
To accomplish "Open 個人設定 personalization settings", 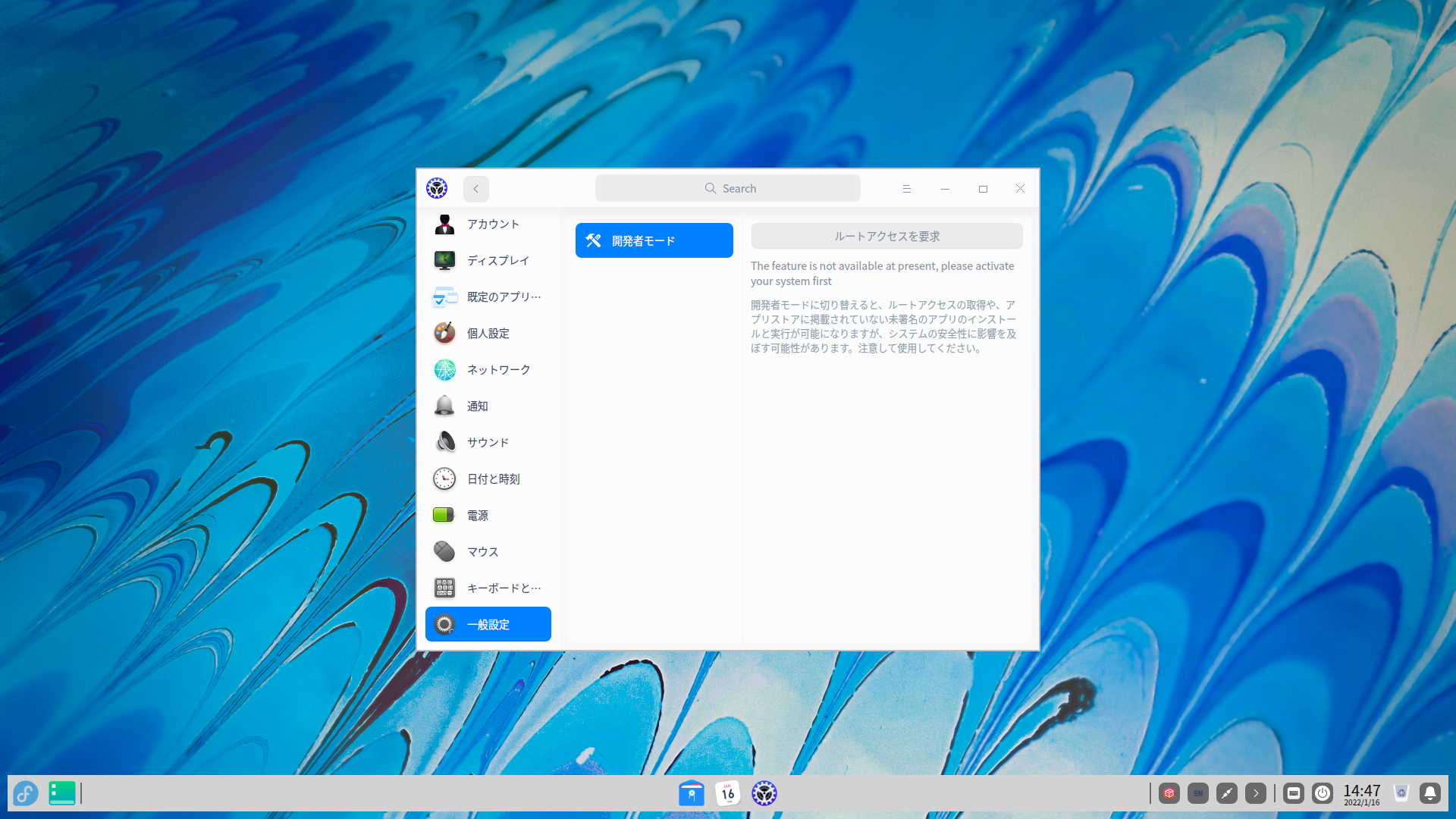I will 488,334.
